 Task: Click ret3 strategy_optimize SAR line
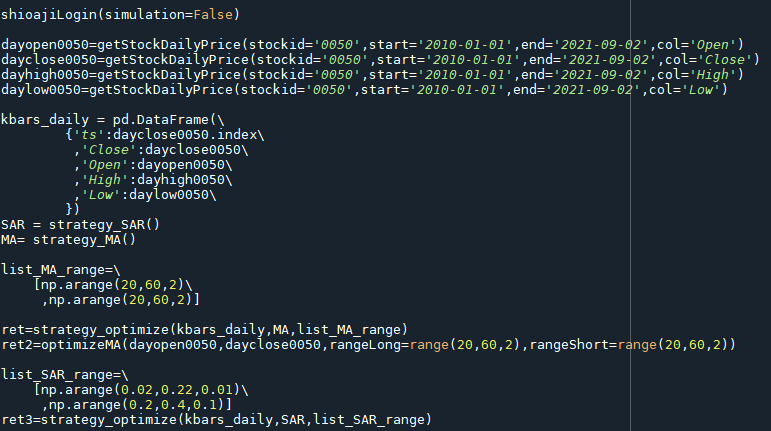(x=216, y=420)
